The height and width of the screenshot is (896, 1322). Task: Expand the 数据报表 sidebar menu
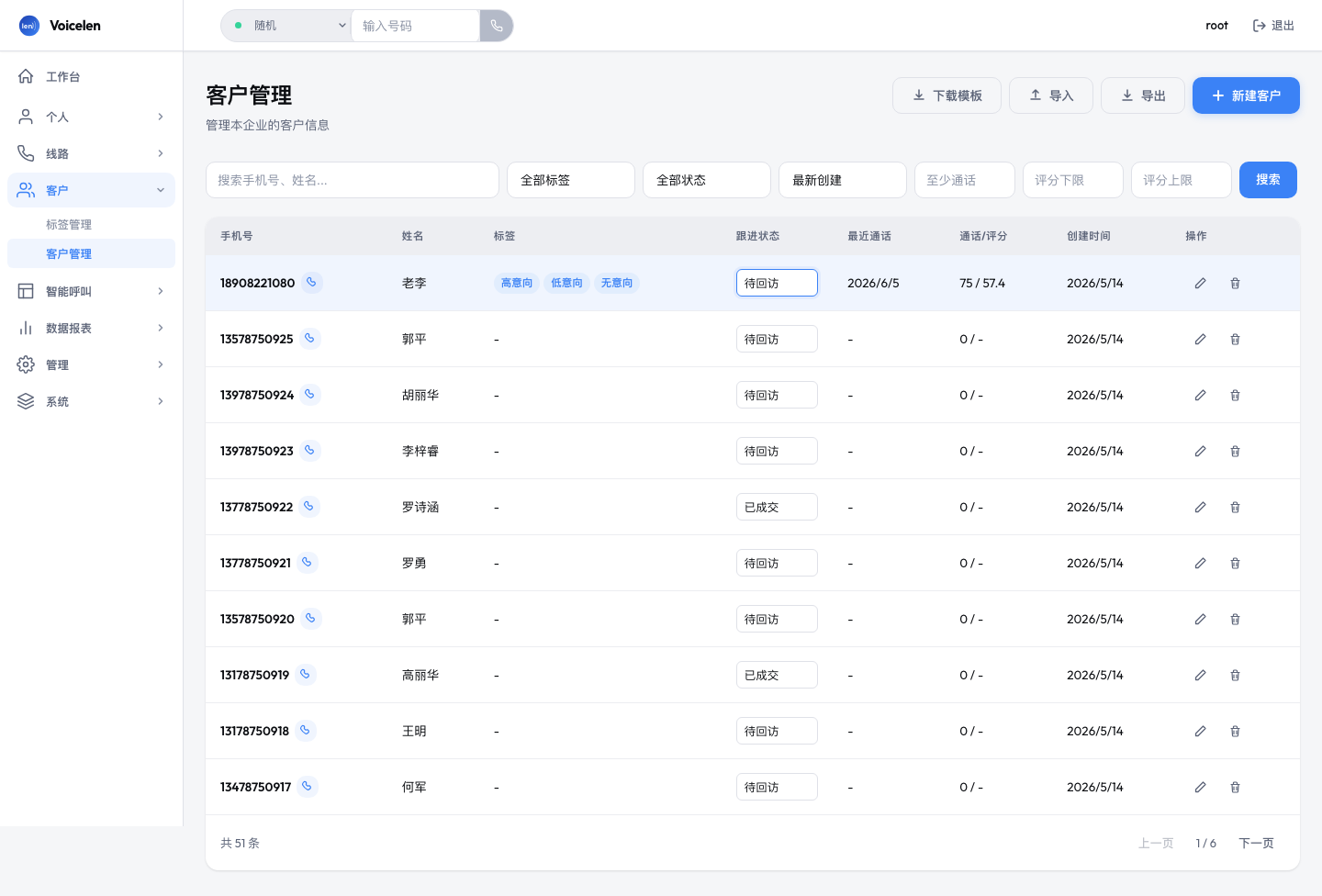click(91, 328)
